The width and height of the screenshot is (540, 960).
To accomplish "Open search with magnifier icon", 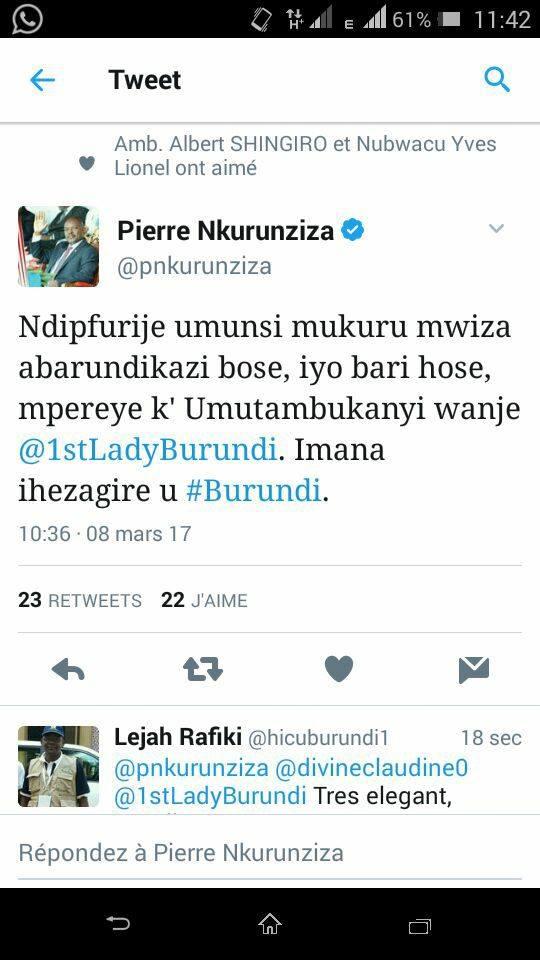I will click(497, 80).
